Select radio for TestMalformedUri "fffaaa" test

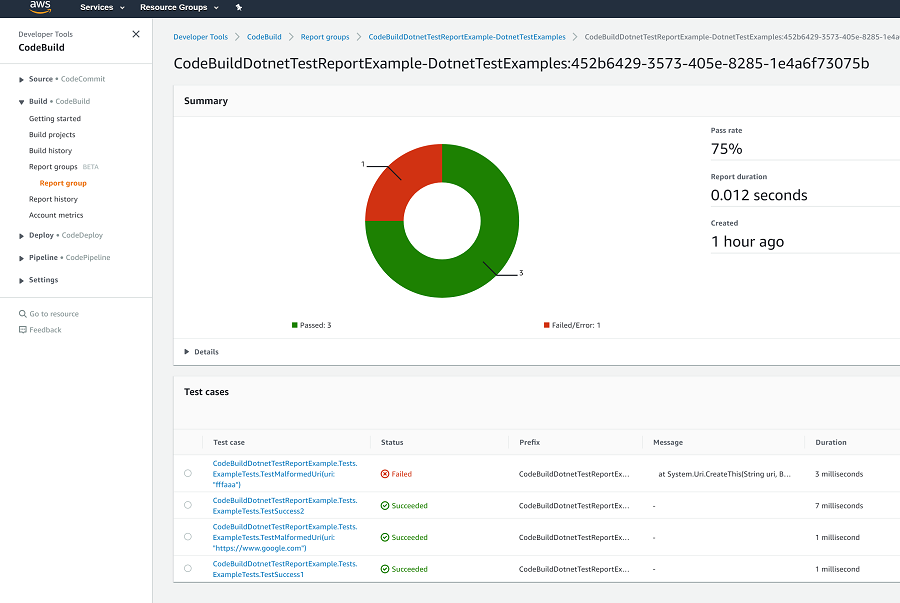[188, 473]
